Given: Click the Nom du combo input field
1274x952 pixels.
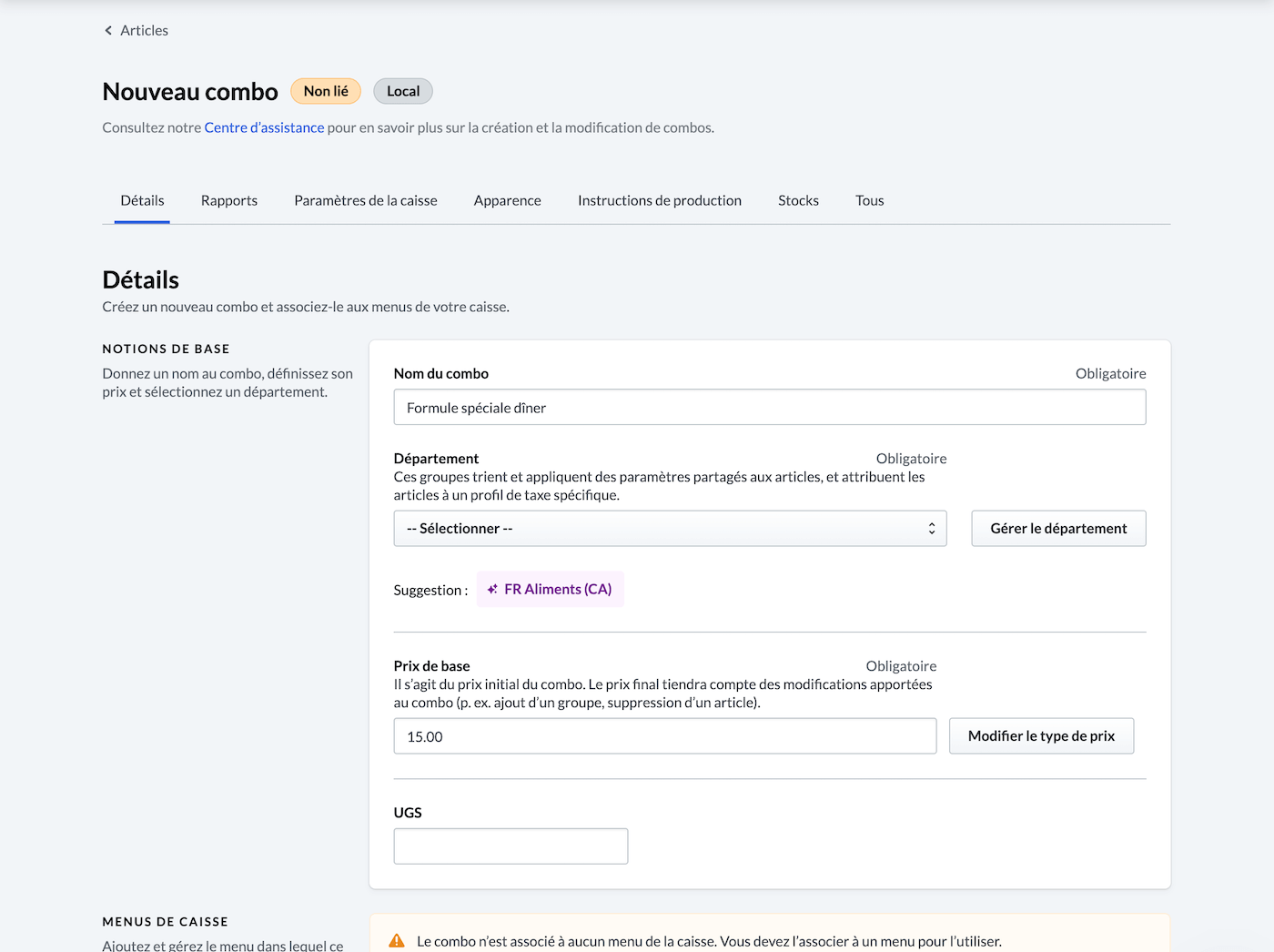Looking at the screenshot, I should (x=770, y=407).
